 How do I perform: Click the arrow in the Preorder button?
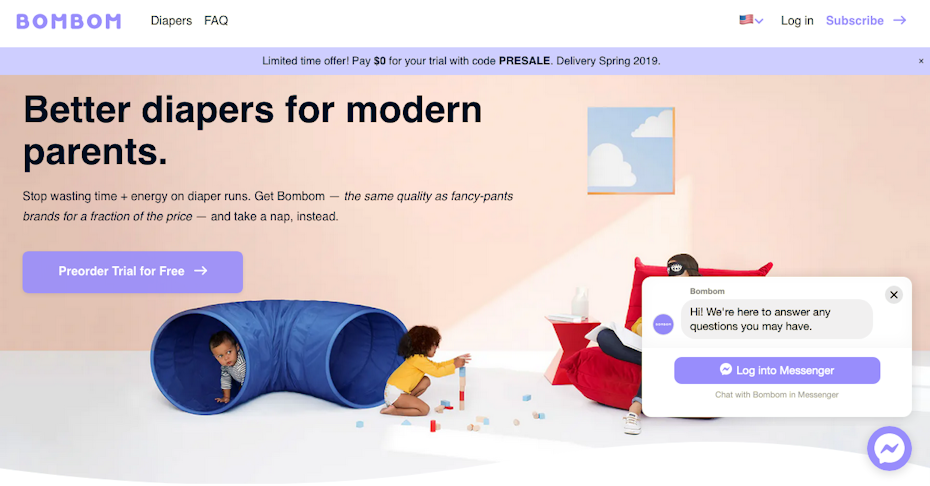click(201, 271)
